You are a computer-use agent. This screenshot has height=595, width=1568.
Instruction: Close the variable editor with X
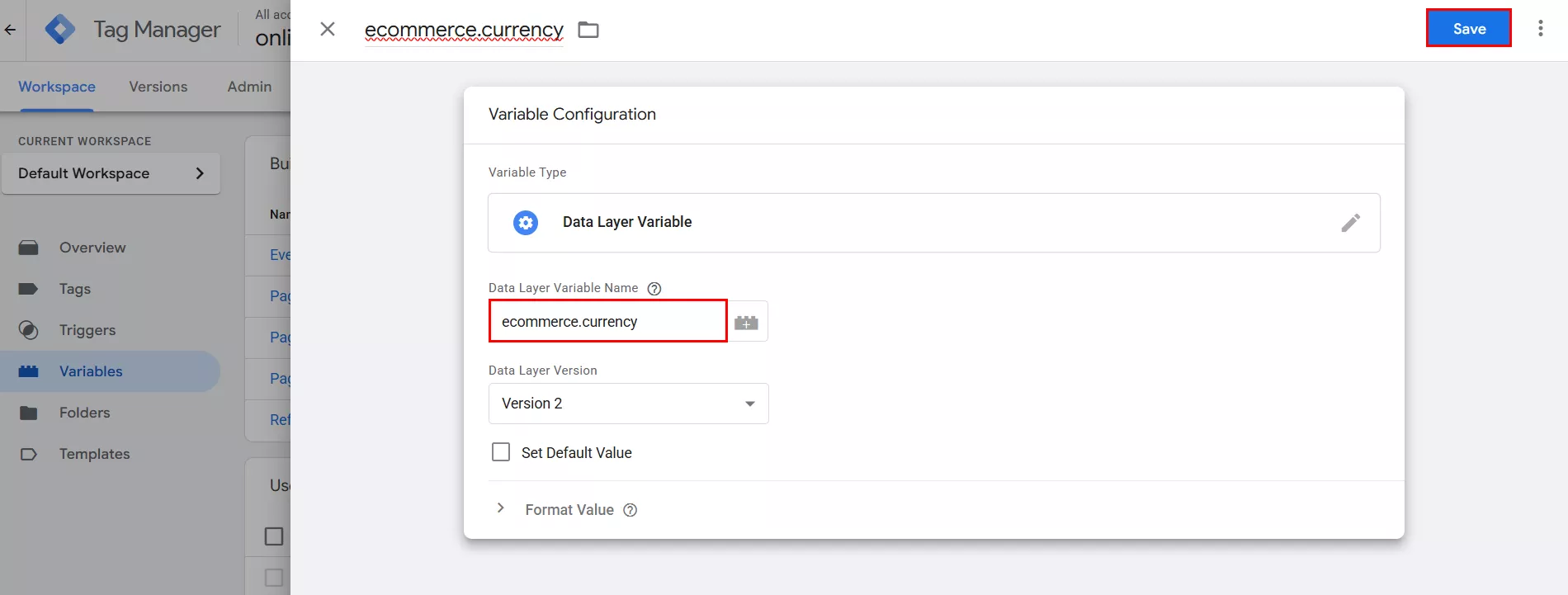click(328, 30)
